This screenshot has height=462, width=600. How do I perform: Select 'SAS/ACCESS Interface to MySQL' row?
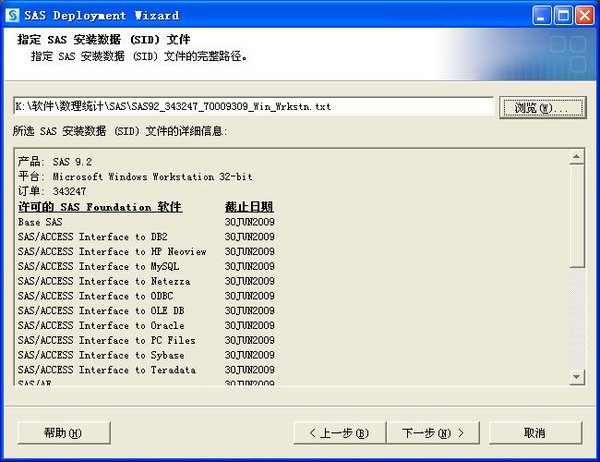click(146, 266)
